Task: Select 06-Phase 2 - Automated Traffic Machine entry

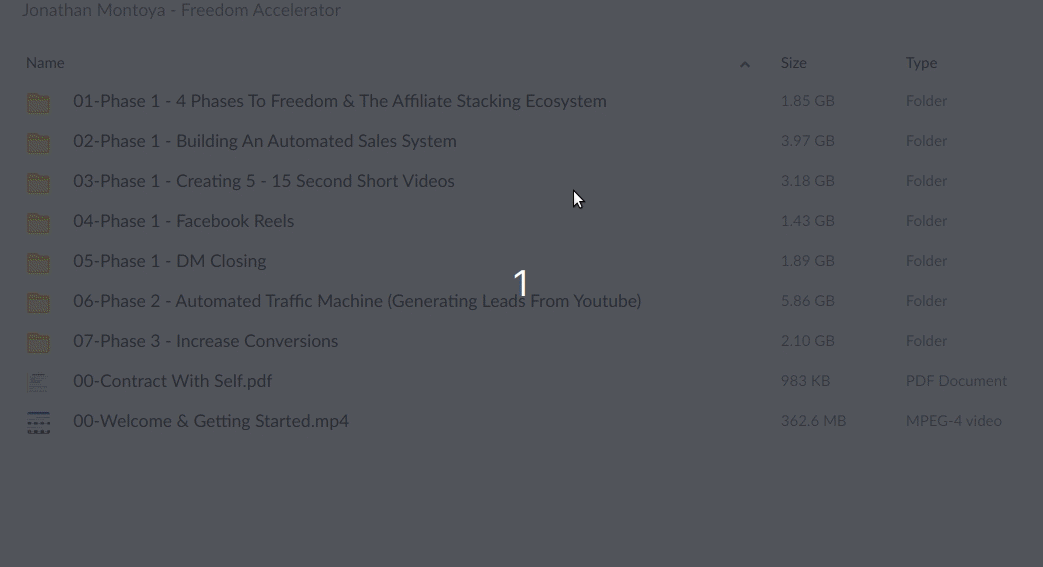Action: click(357, 301)
